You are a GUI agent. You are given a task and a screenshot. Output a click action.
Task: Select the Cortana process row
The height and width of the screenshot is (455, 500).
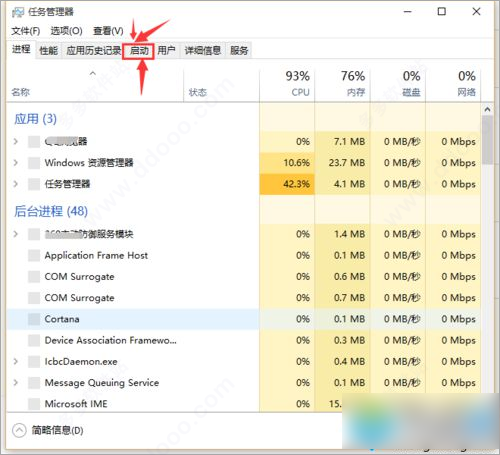[x=243, y=319]
